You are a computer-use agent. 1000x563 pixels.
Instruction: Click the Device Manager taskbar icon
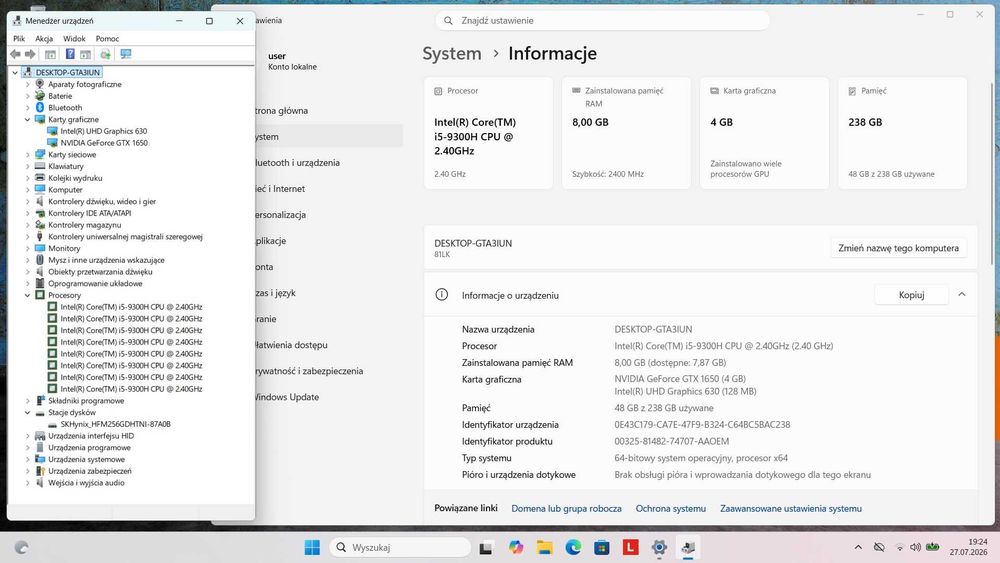(x=688, y=547)
